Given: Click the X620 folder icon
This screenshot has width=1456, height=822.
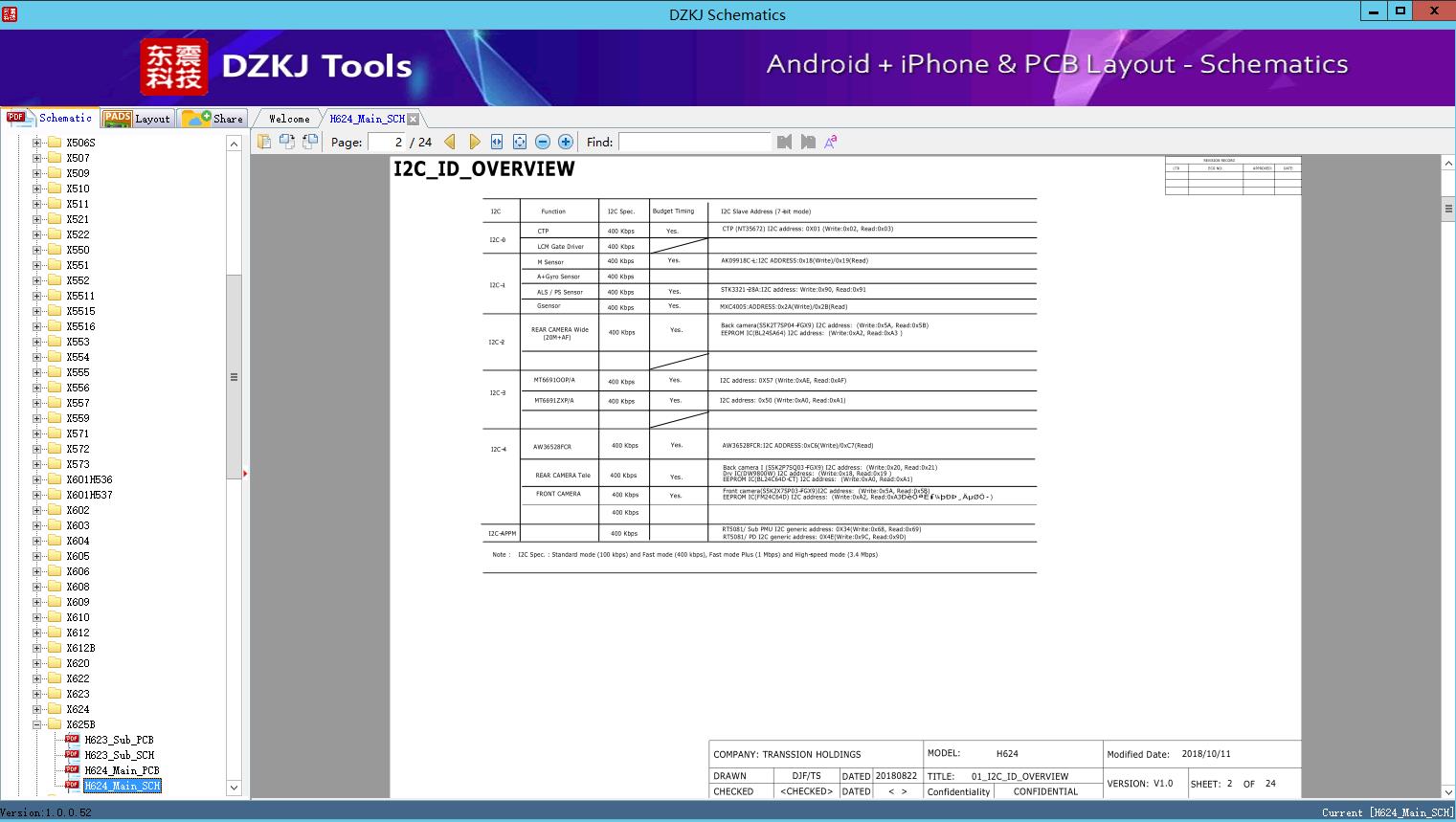Looking at the screenshot, I should (55, 663).
